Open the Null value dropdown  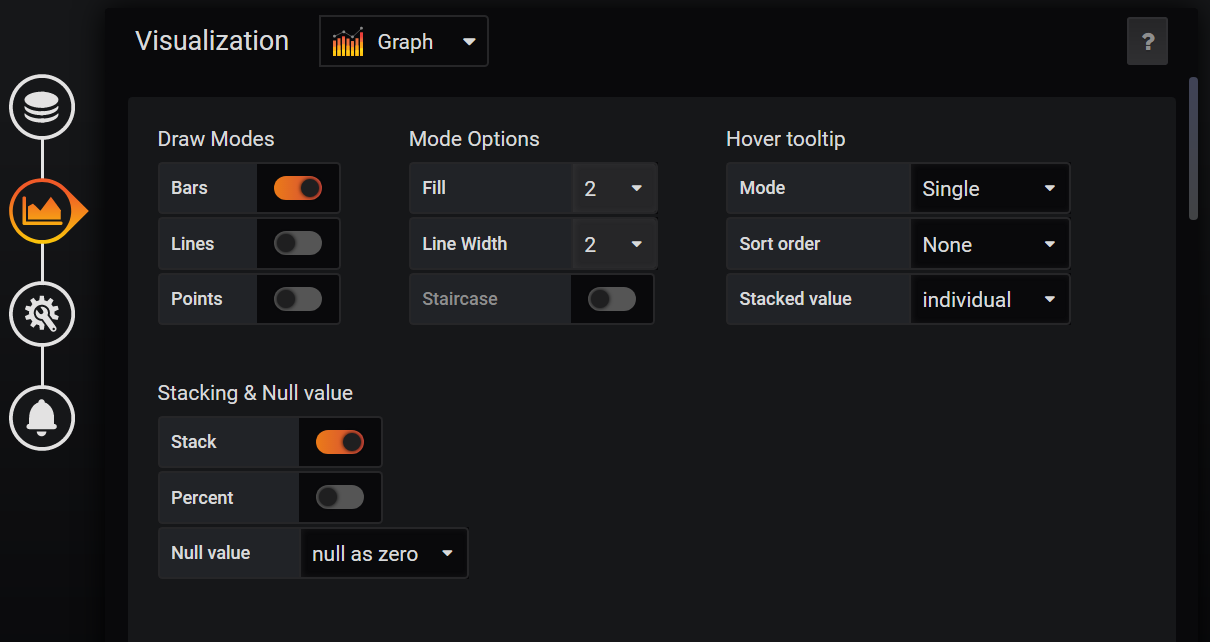click(383, 553)
